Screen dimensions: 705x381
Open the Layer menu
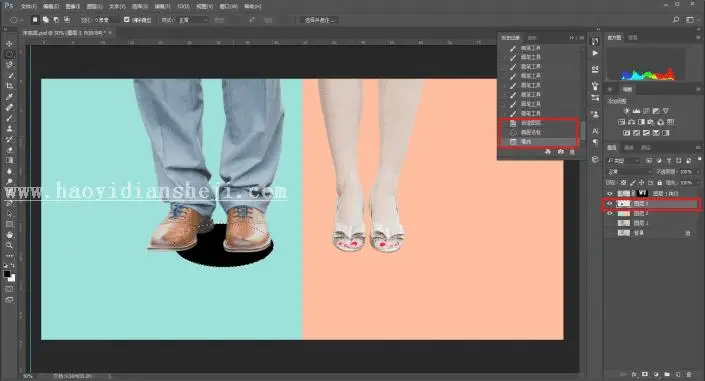[94, 6]
